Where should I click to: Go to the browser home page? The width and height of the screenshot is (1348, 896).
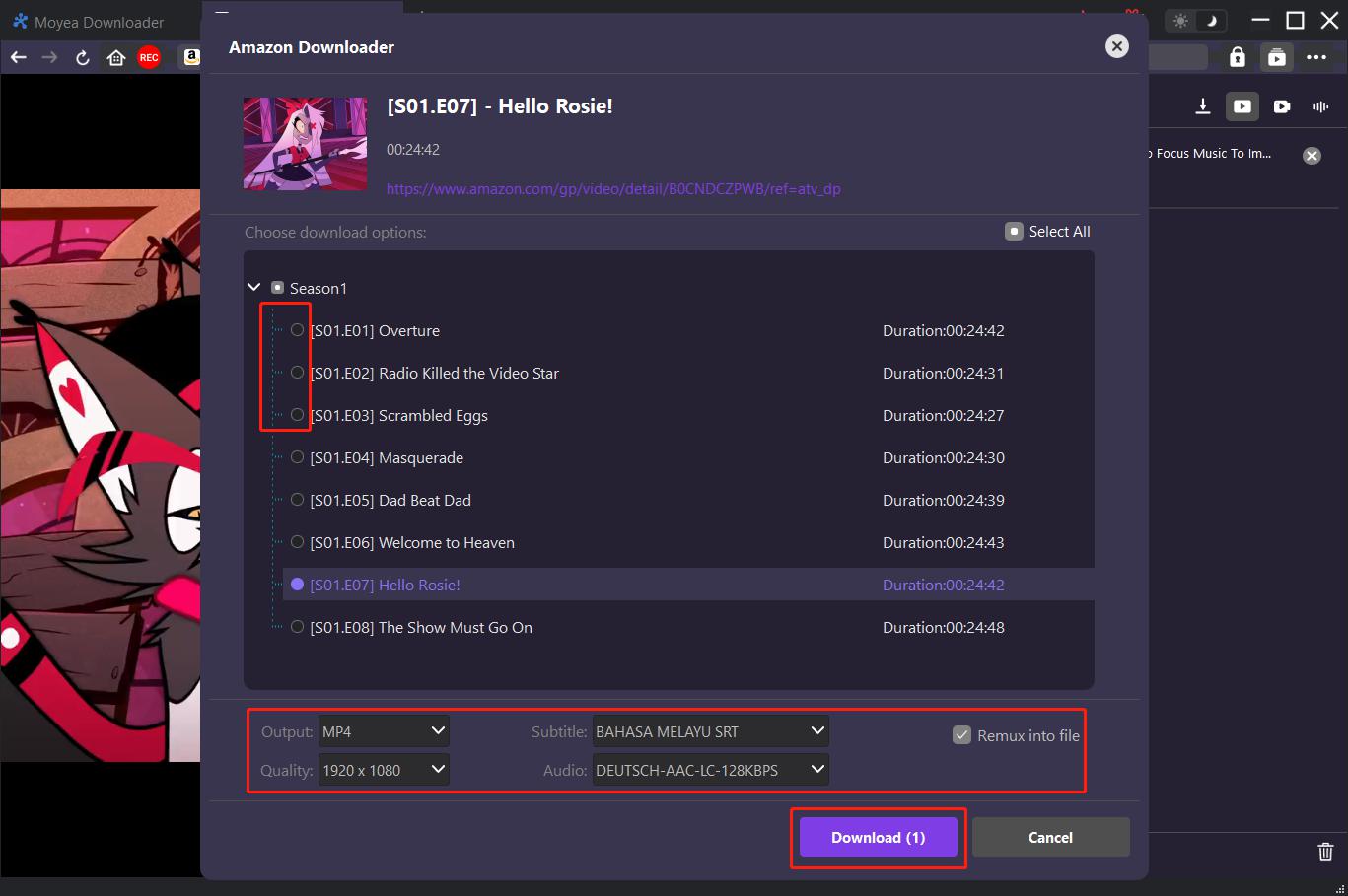pos(115,58)
